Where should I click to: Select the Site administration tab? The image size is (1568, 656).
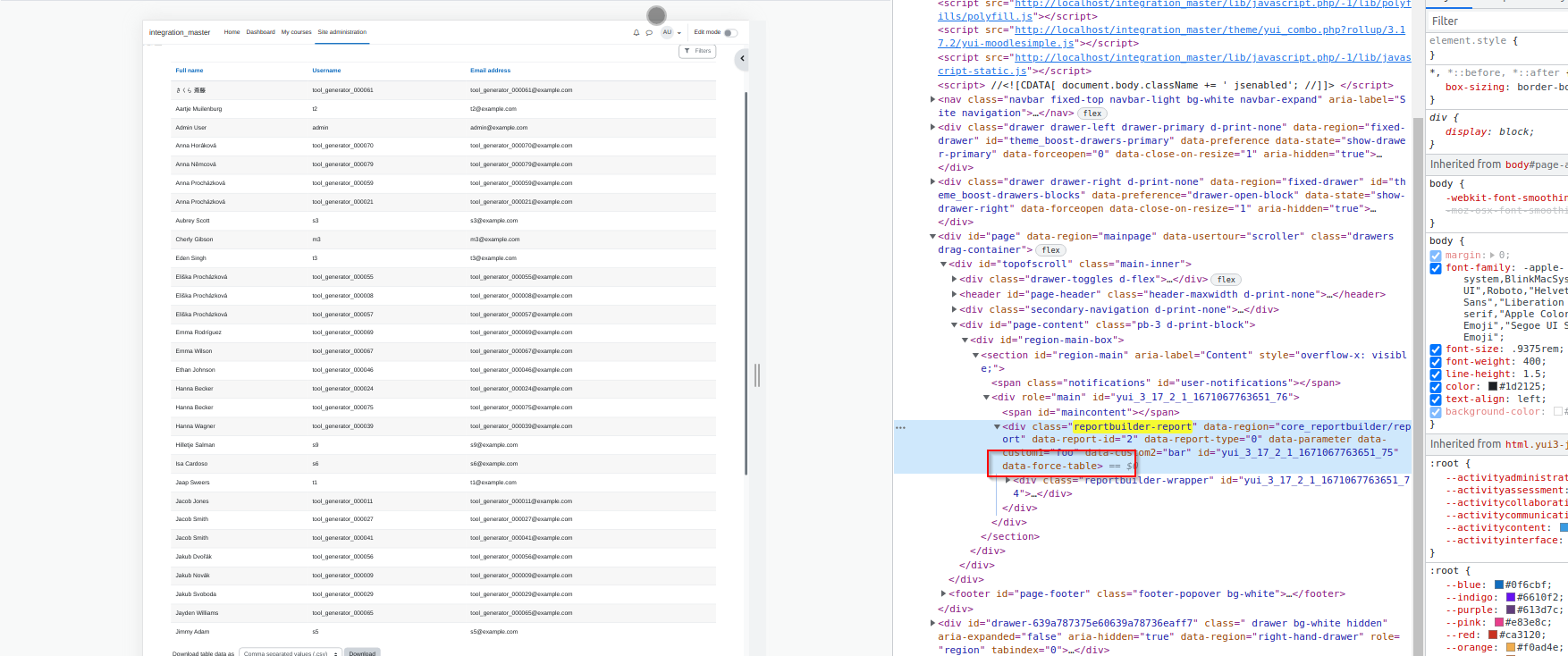click(342, 32)
